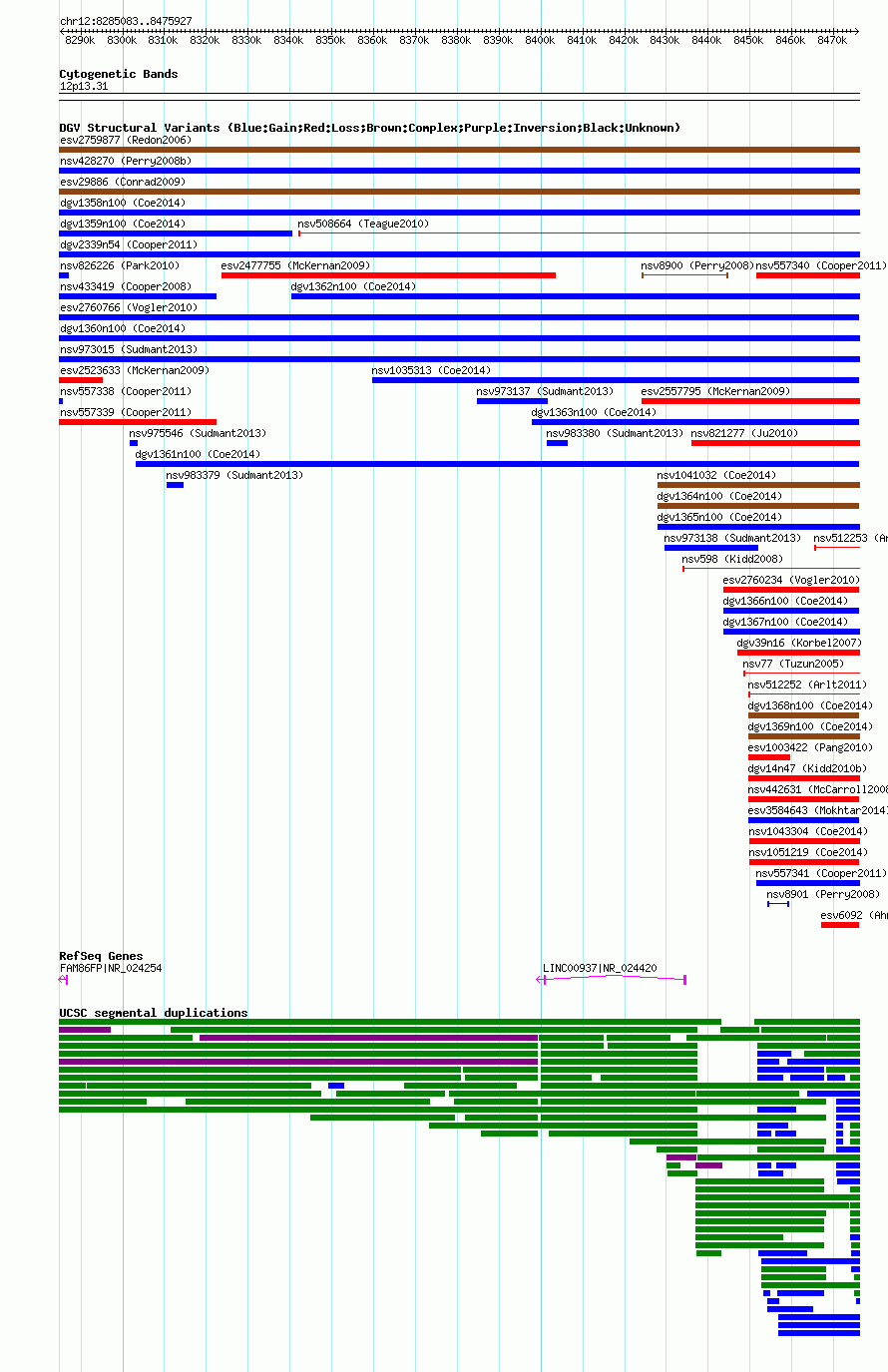Select the RefSeq Genes track title
888x1372 pixels.
point(101,956)
